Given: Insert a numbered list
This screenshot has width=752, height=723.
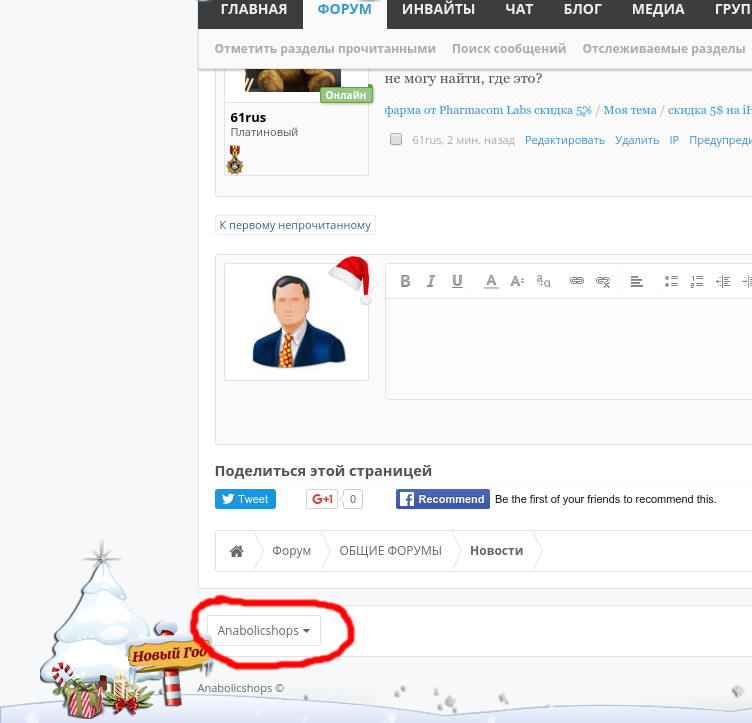Looking at the screenshot, I should coord(697,281).
